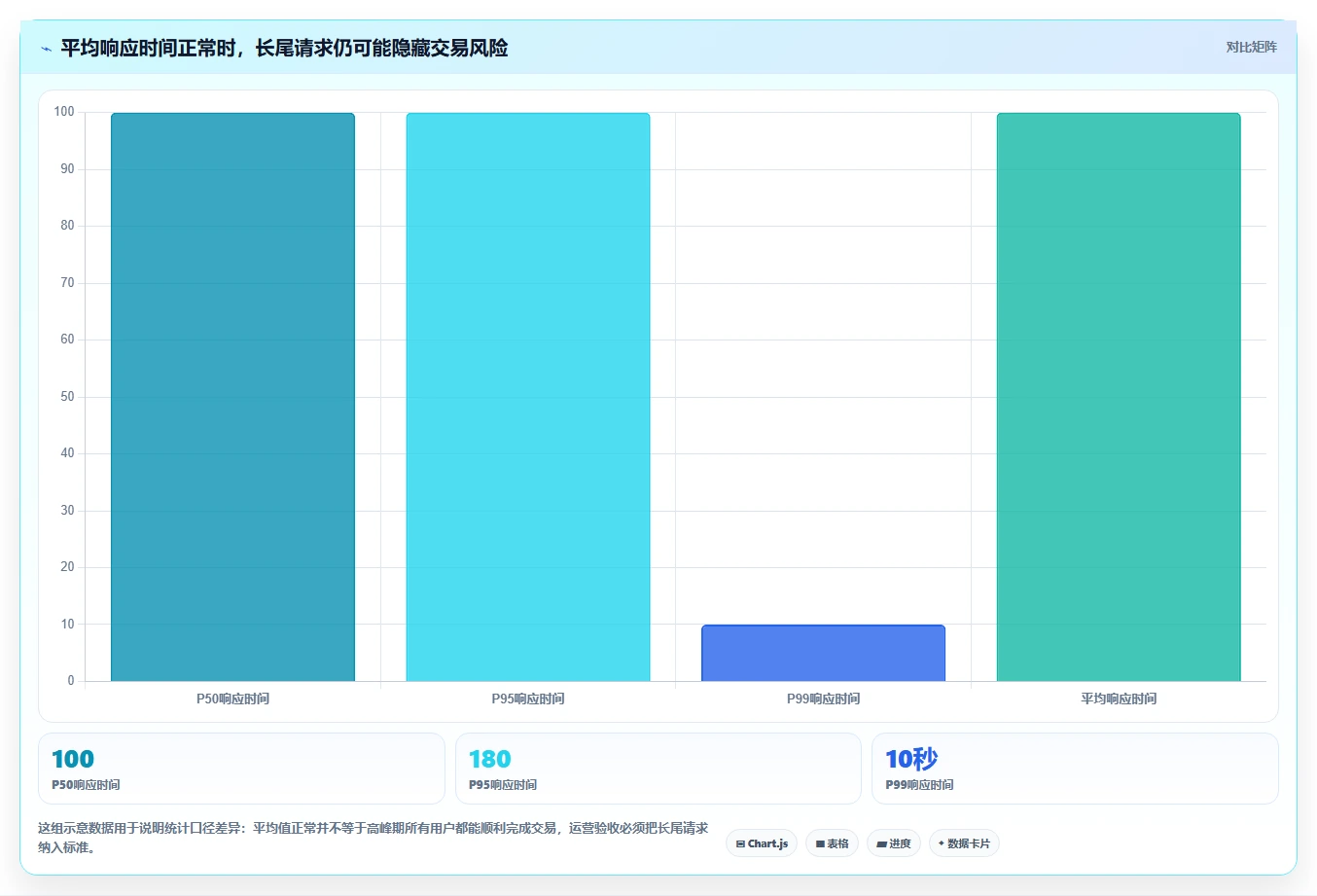Click the y-axis value 90
The image size is (1317, 896).
point(67,169)
